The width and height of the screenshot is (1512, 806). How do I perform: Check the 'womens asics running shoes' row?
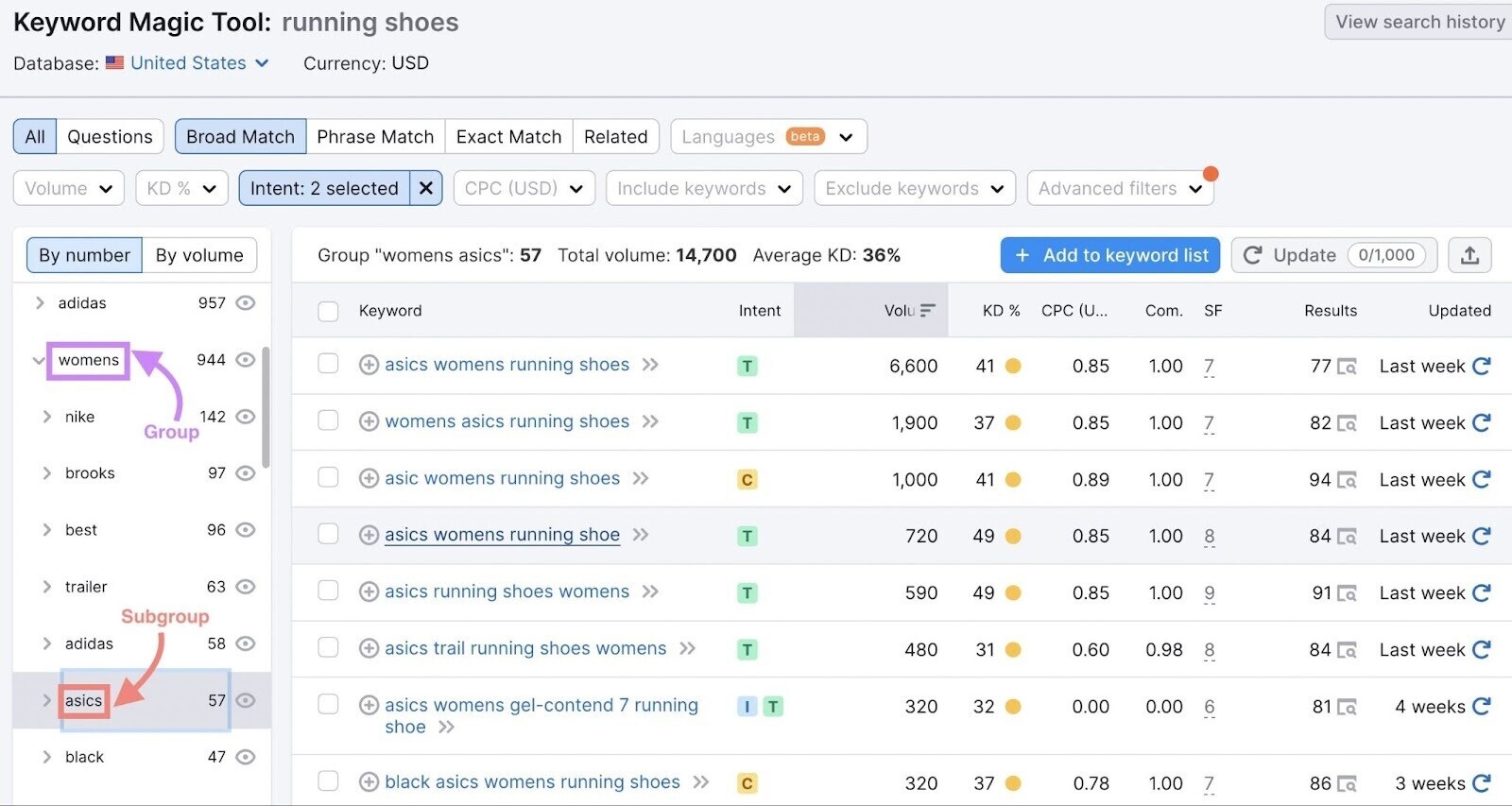point(328,420)
